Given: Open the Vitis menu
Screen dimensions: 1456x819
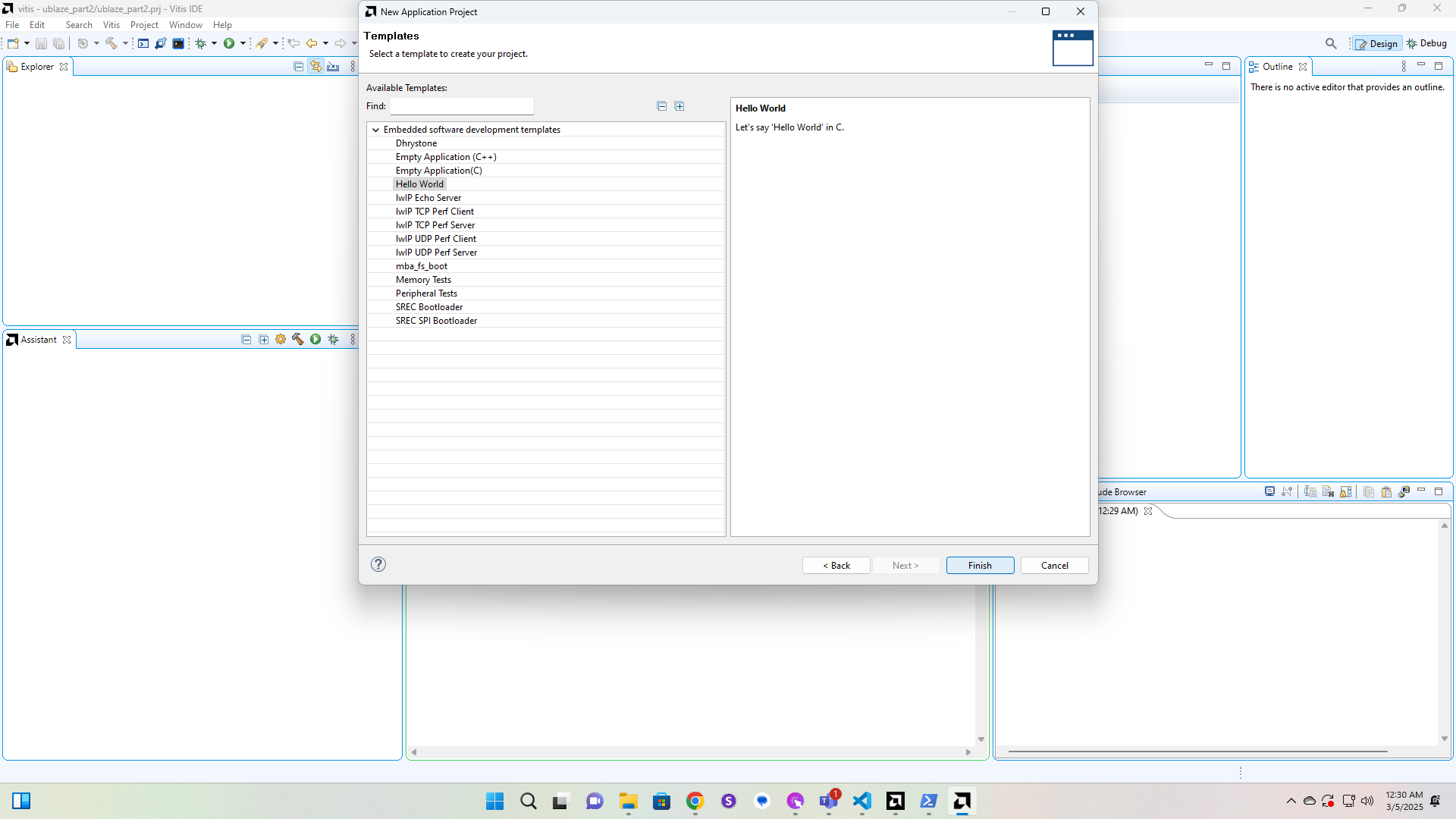Looking at the screenshot, I should pos(111,25).
